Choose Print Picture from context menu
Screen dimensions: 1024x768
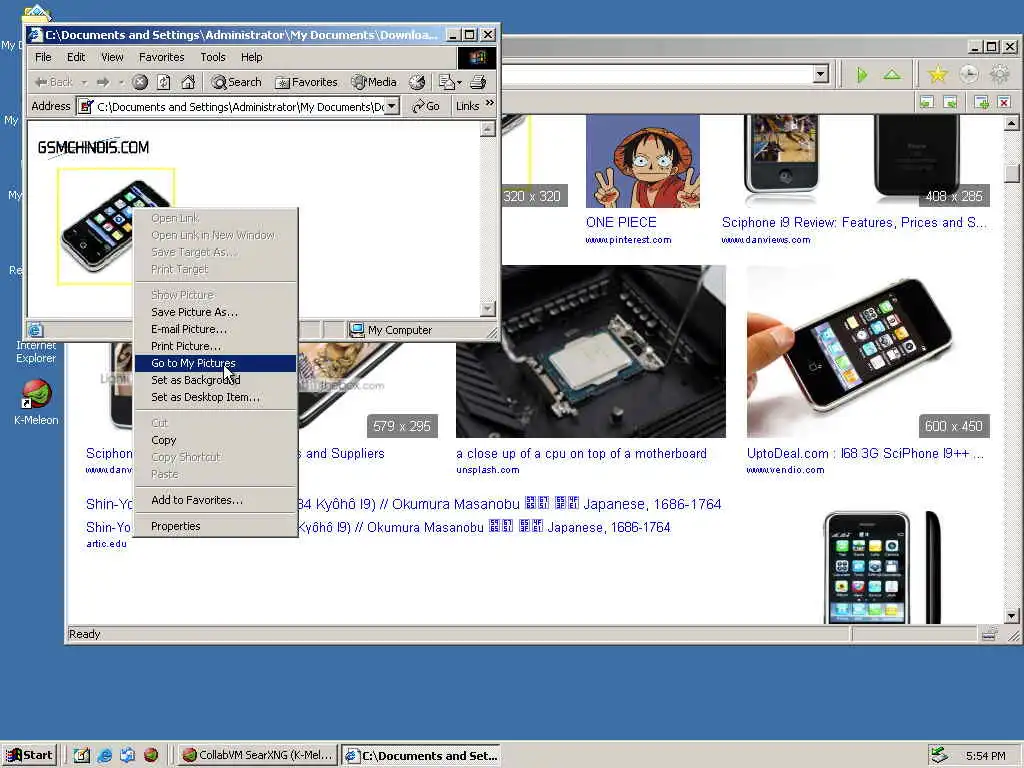[216, 346]
